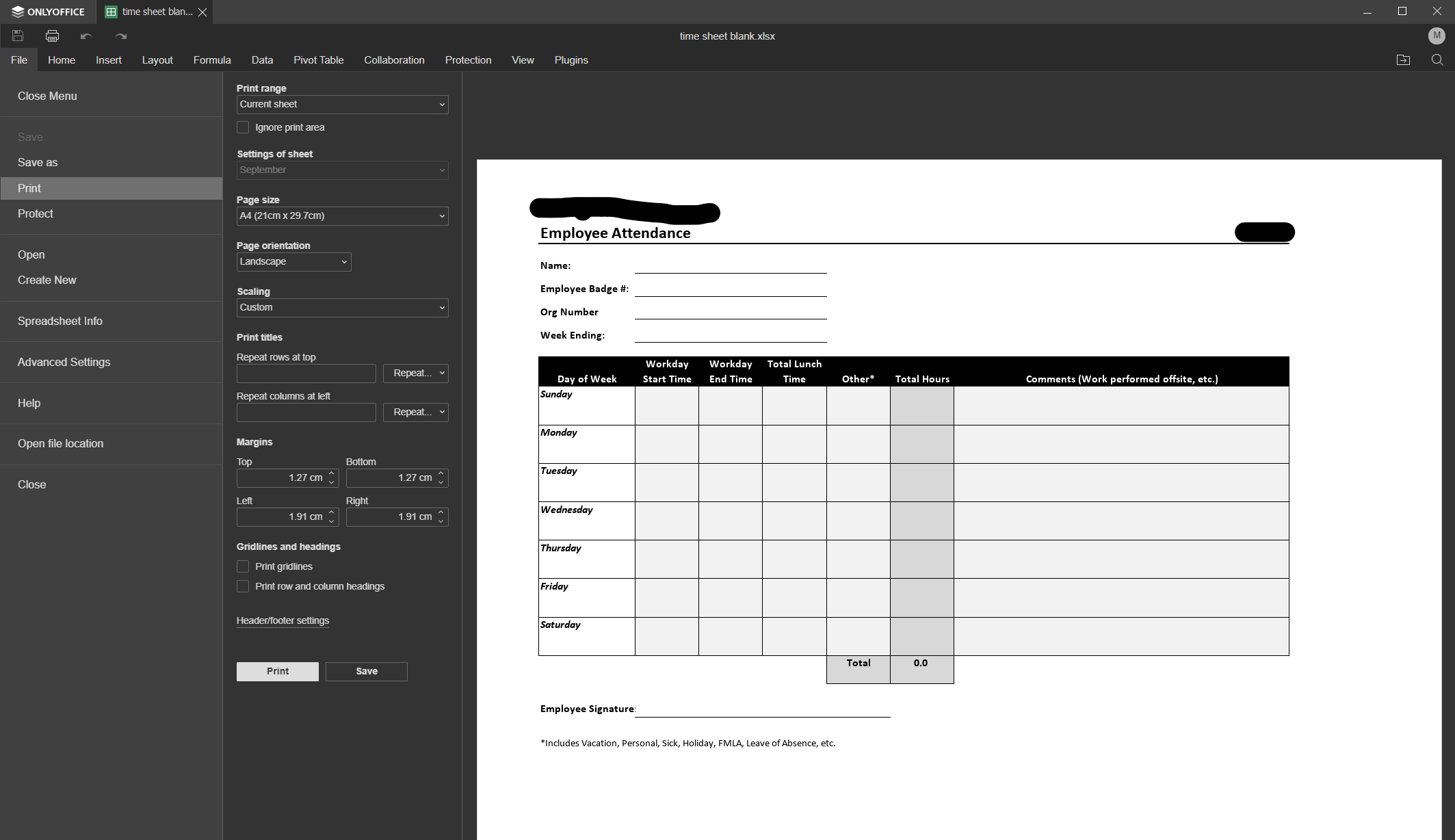Click the Print button
This screenshot has height=840, width=1455.
278,672
